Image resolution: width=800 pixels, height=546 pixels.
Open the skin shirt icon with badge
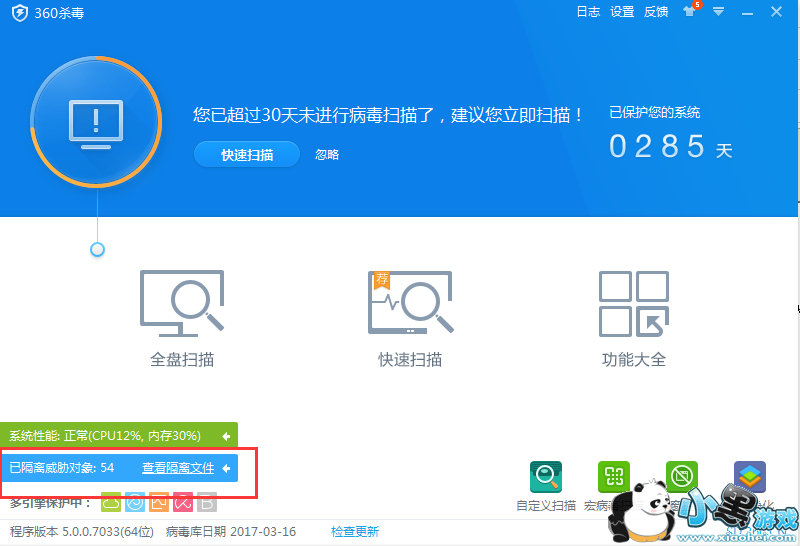[x=691, y=10]
